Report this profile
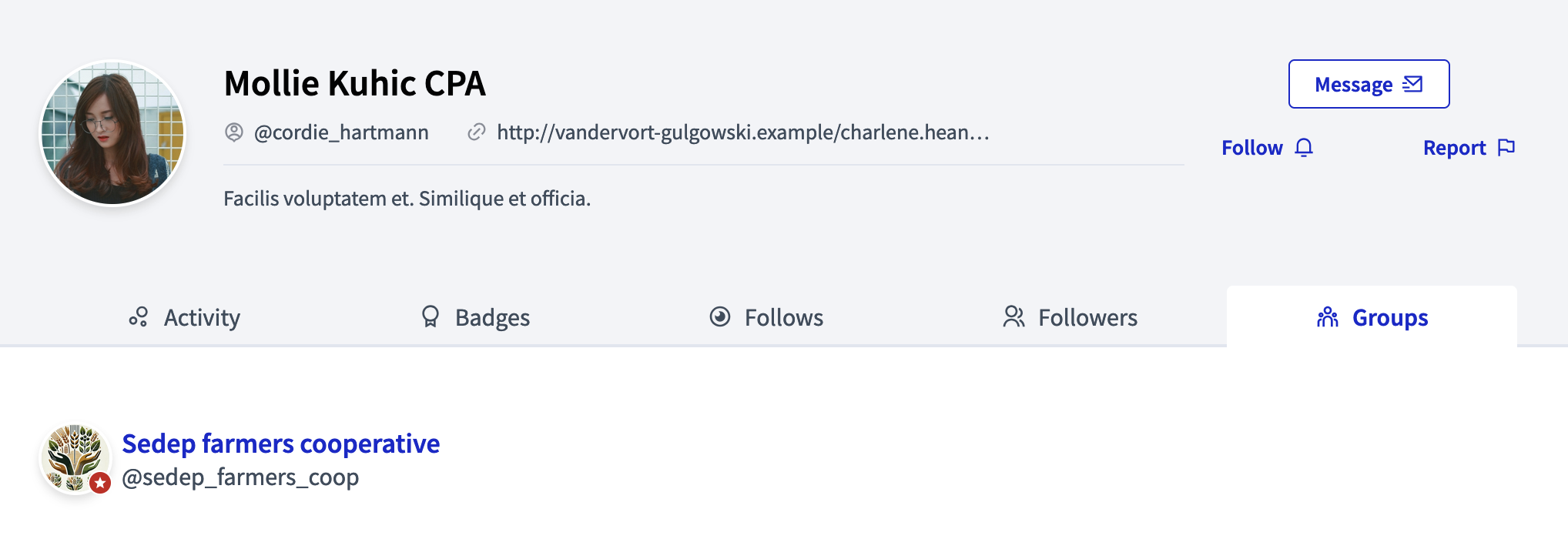The width and height of the screenshot is (1568, 539). click(x=1455, y=147)
